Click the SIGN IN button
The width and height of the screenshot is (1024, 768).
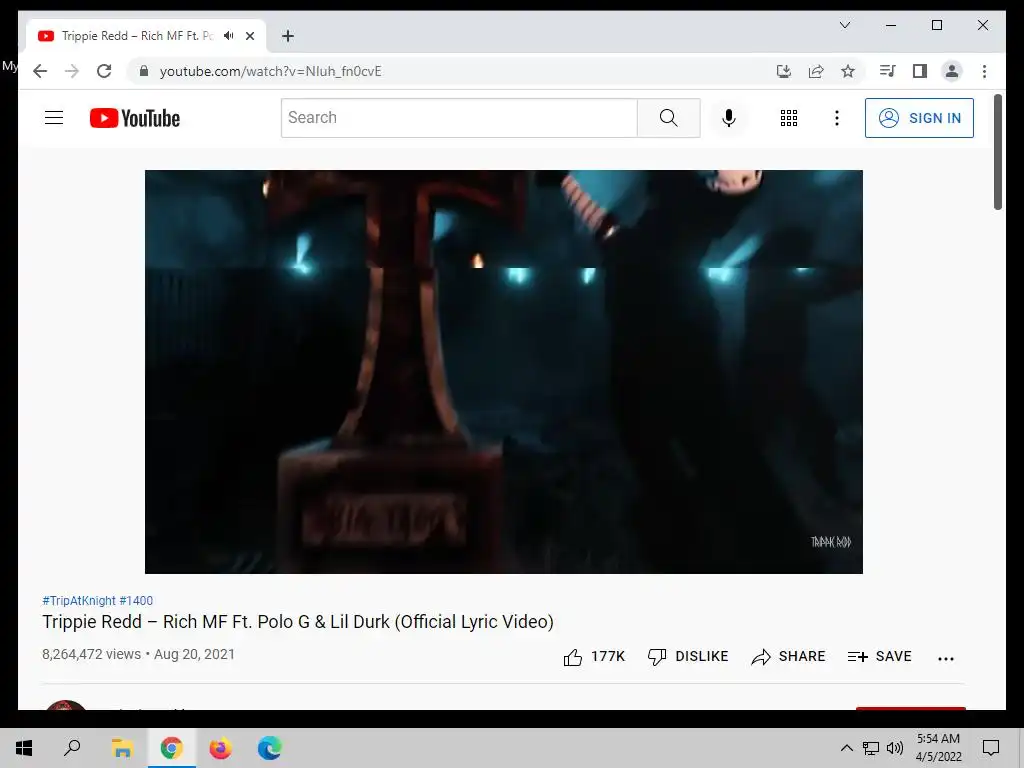coord(919,118)
